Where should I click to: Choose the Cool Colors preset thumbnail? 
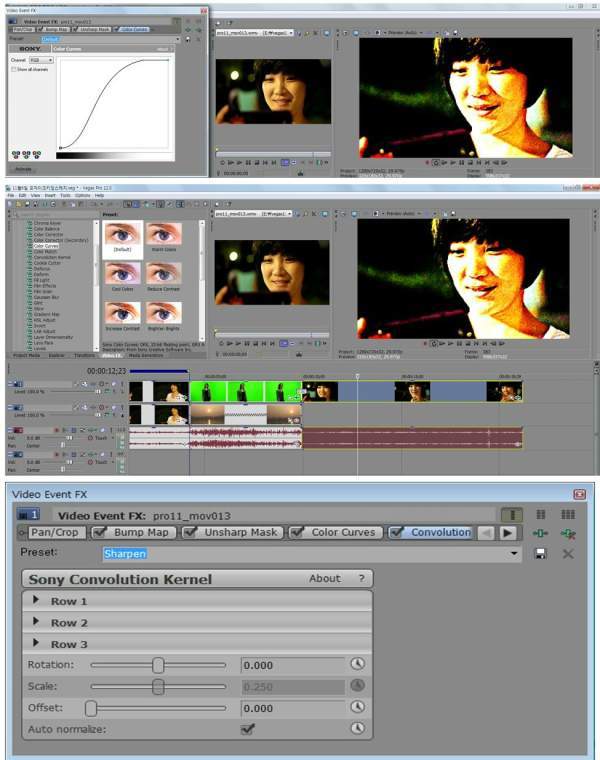123,275
